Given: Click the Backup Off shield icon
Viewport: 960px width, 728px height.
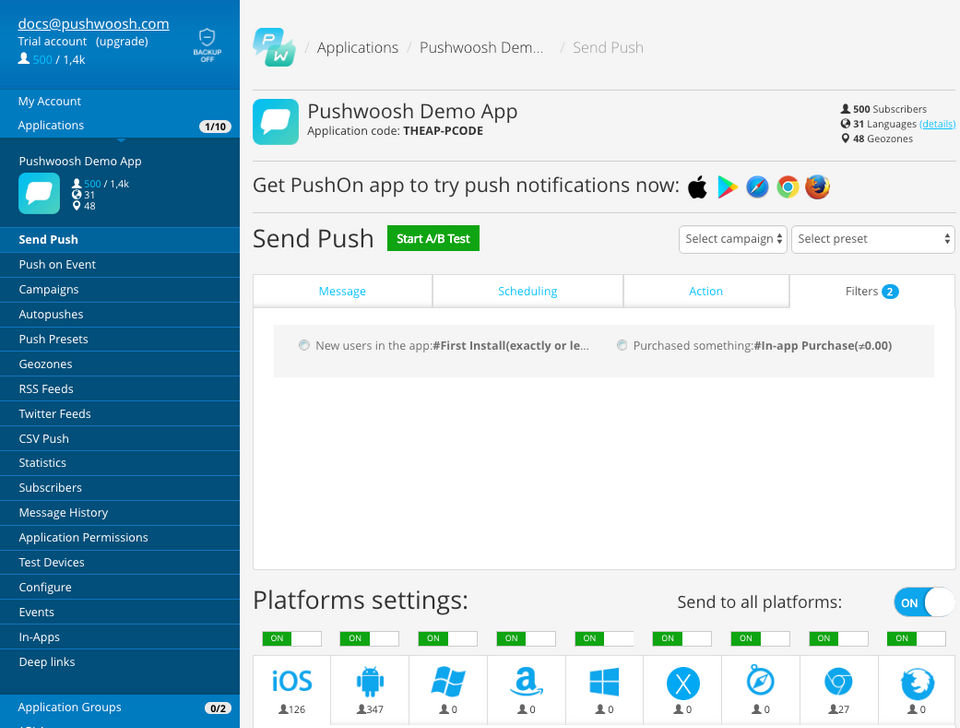Looking at the screenshot, I should [207, 45].
